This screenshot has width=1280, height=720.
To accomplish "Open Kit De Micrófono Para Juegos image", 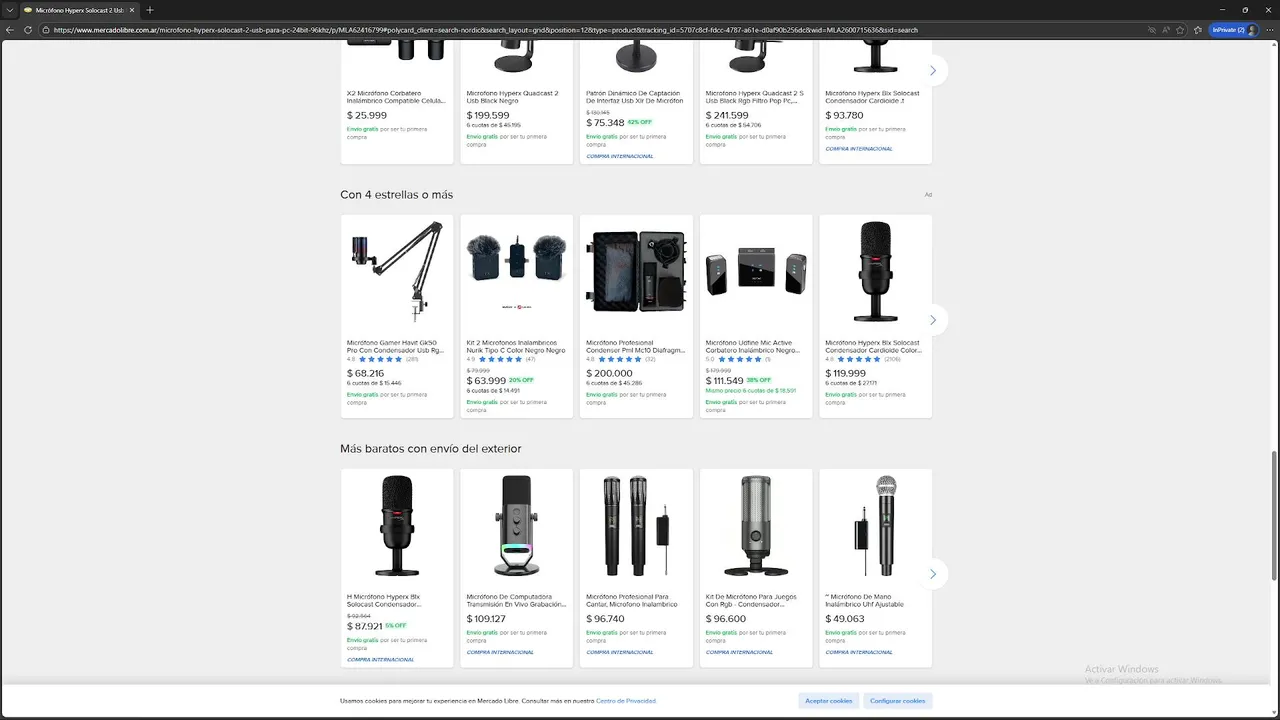I will coord(756,527).
